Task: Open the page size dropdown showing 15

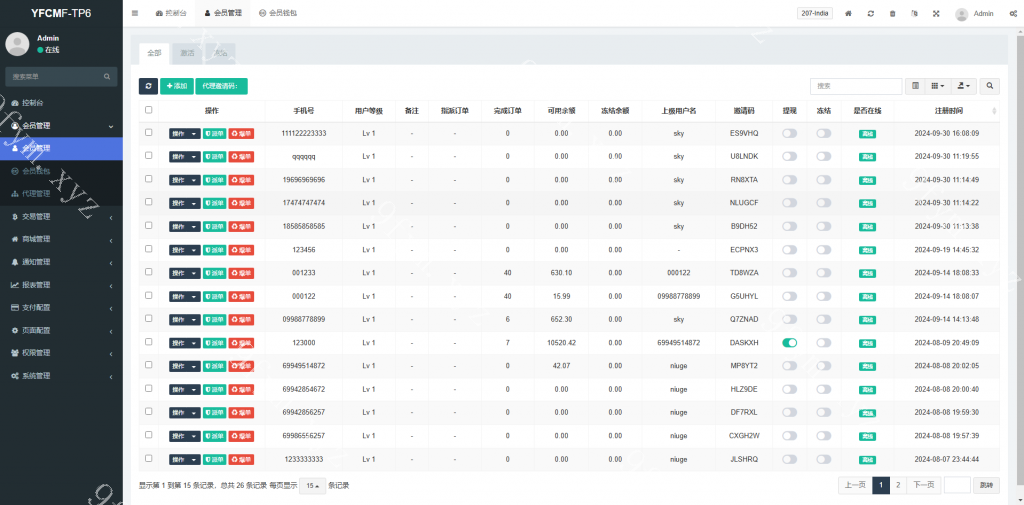Action: pyautogui.click(x=313, y=485)
